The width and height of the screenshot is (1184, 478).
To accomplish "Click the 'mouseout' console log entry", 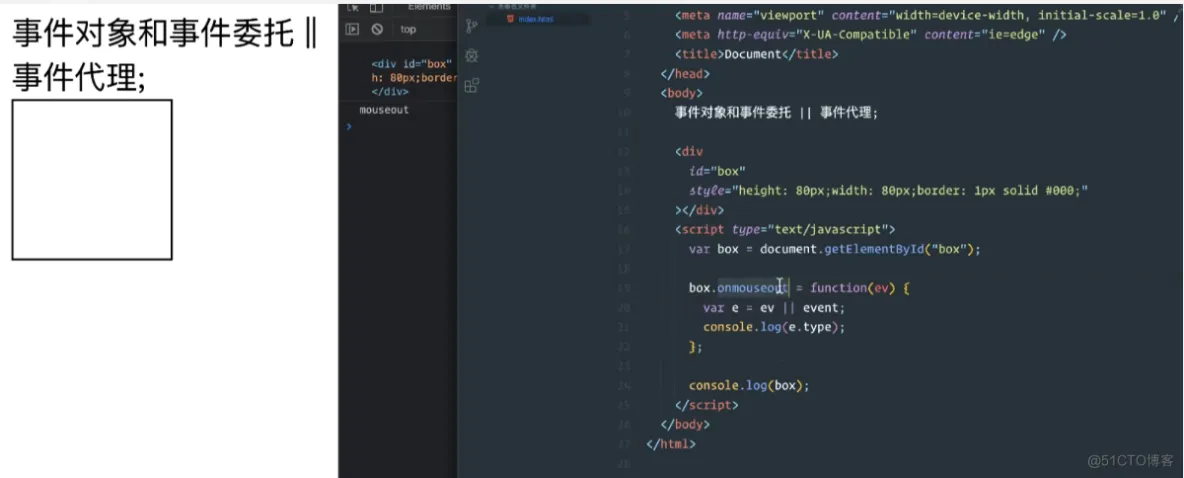I will coord(384,109).
